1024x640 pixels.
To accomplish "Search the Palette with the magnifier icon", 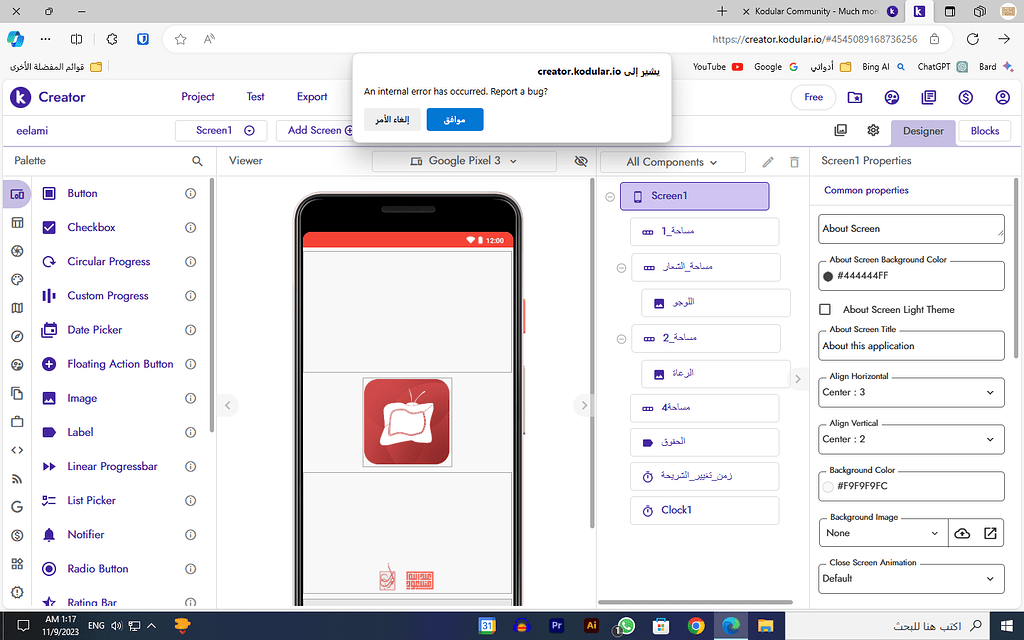I will click(197, 161).
